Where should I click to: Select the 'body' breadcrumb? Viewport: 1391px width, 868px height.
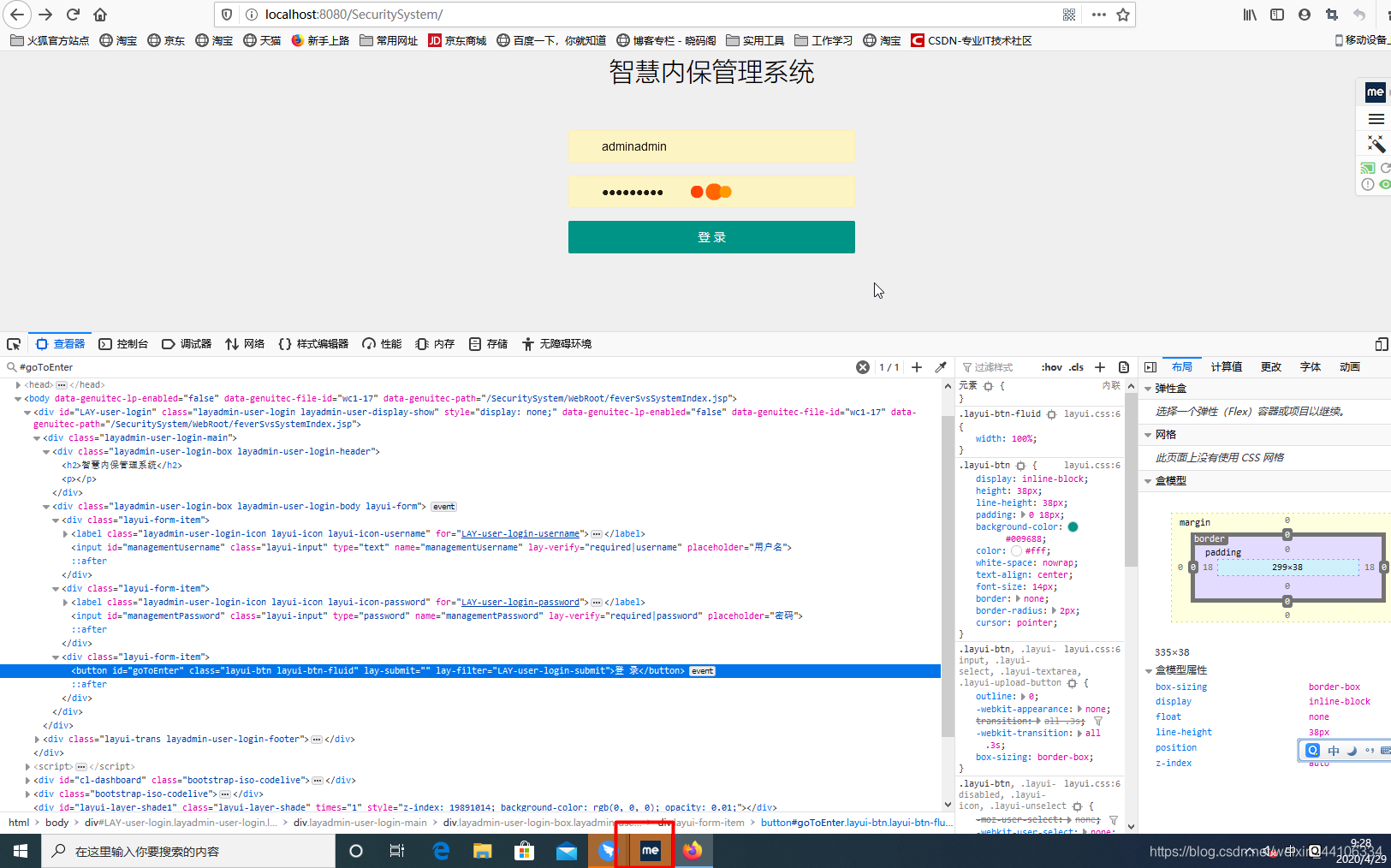57,823
